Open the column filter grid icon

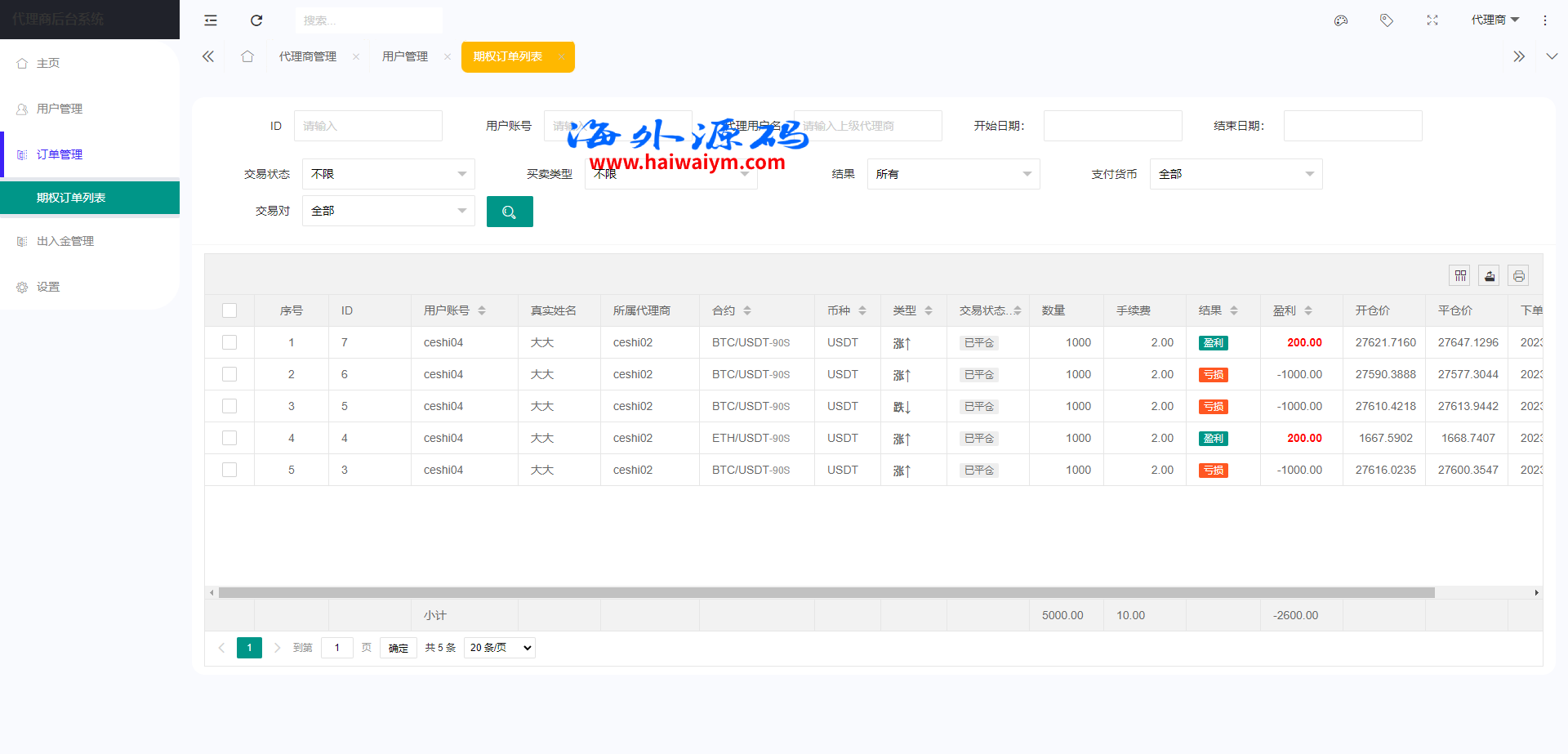click(1460, 276)
